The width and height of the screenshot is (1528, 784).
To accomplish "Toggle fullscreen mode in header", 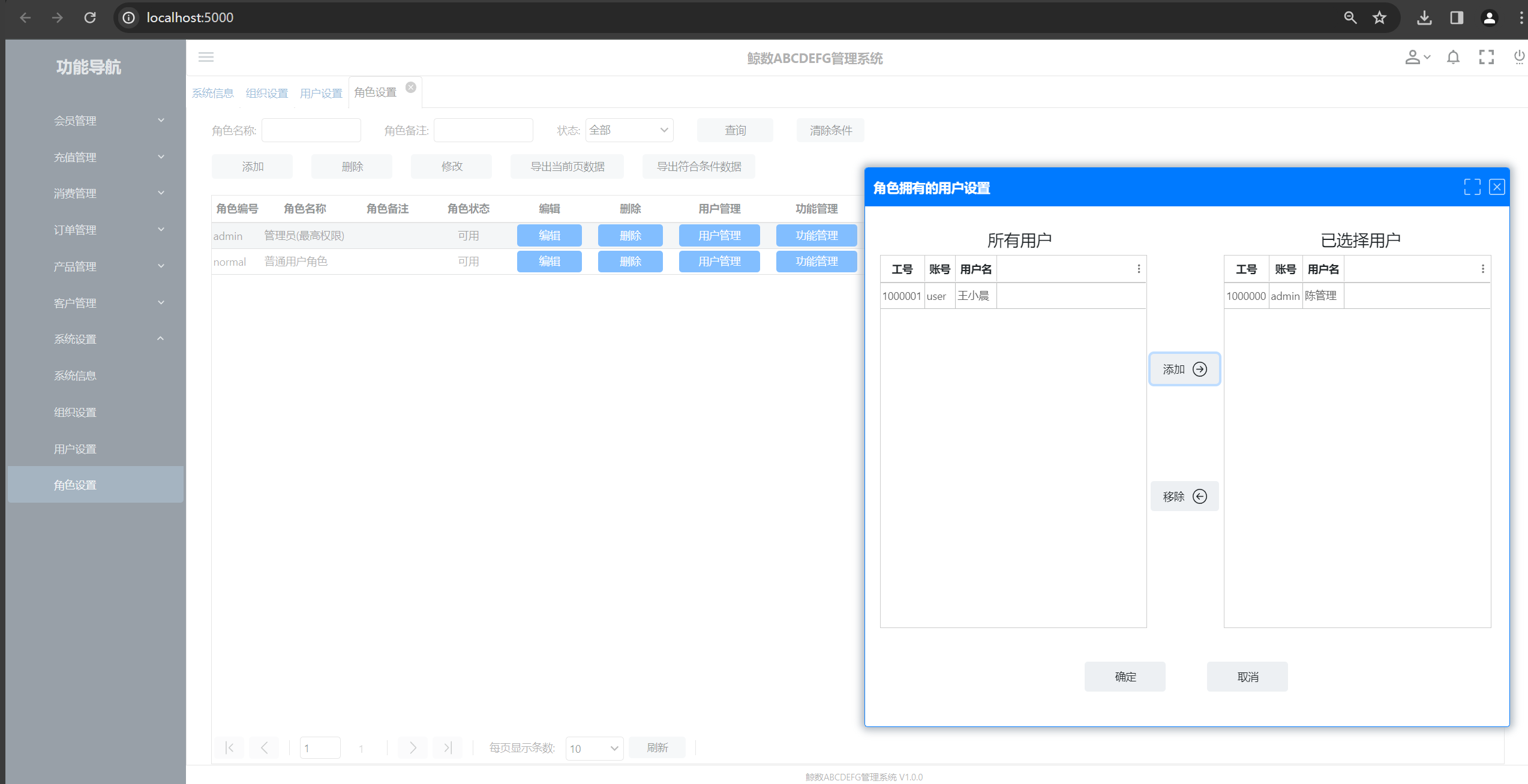I will (1486, 58).
